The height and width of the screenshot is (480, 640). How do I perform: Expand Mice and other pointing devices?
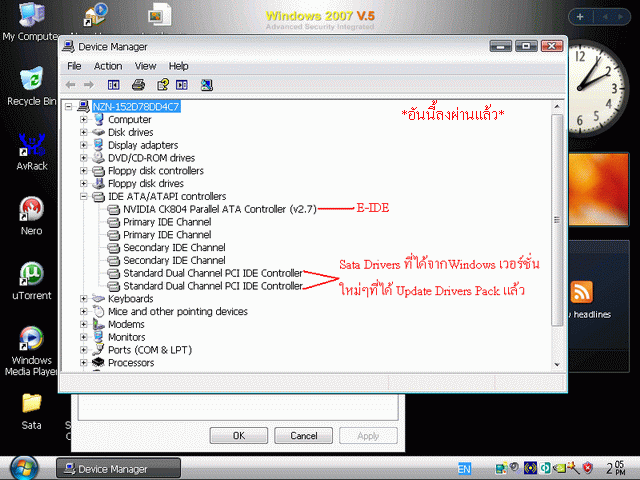[84, 311]
